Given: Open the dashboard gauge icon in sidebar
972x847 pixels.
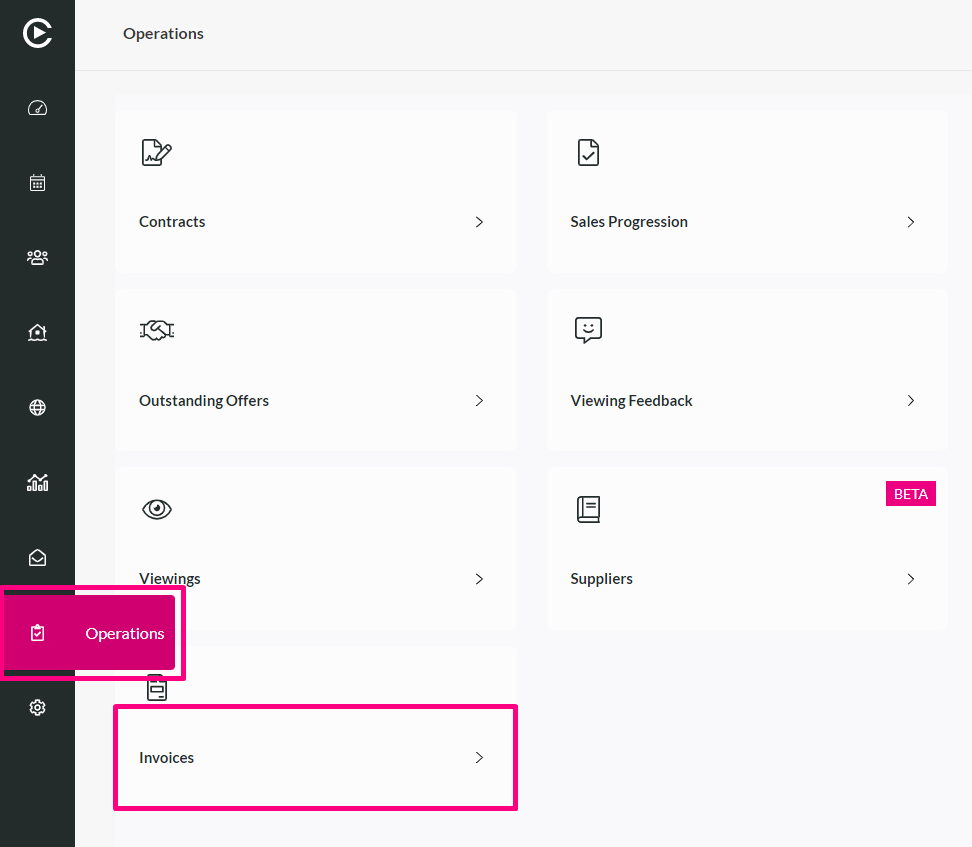Looking at the screenshot, I should click(37, 108).
